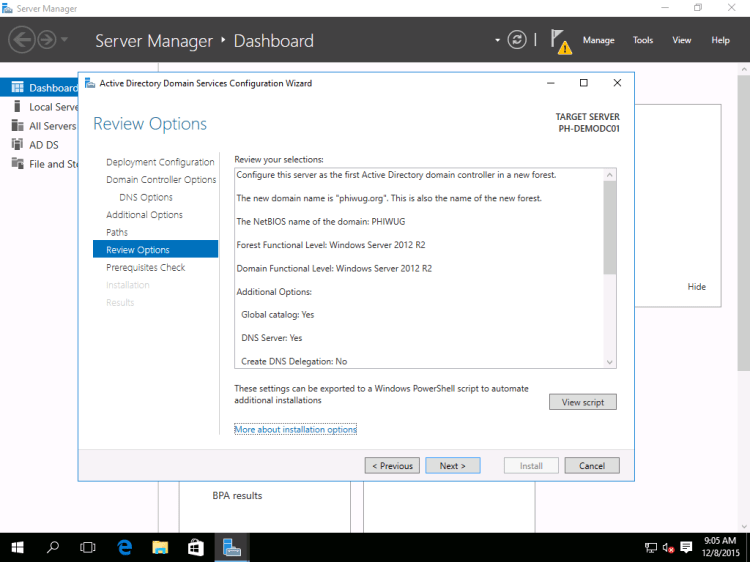Viewport: 750px width, 562px height.
Task: Click the View script button
Action: click(583, 402)
